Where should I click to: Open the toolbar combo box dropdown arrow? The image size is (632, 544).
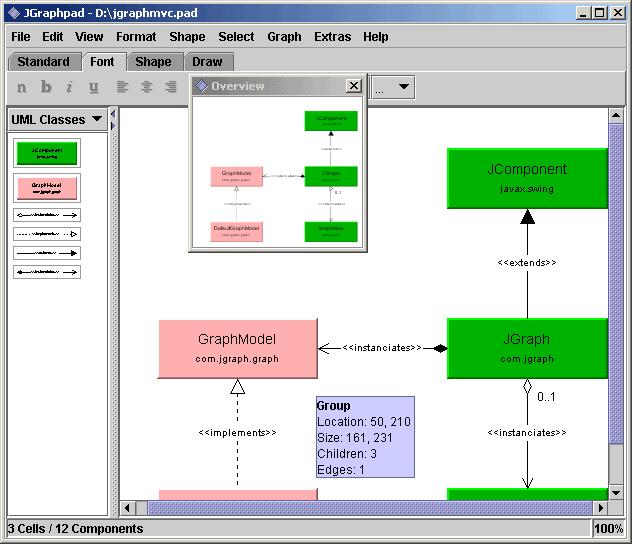403,87
